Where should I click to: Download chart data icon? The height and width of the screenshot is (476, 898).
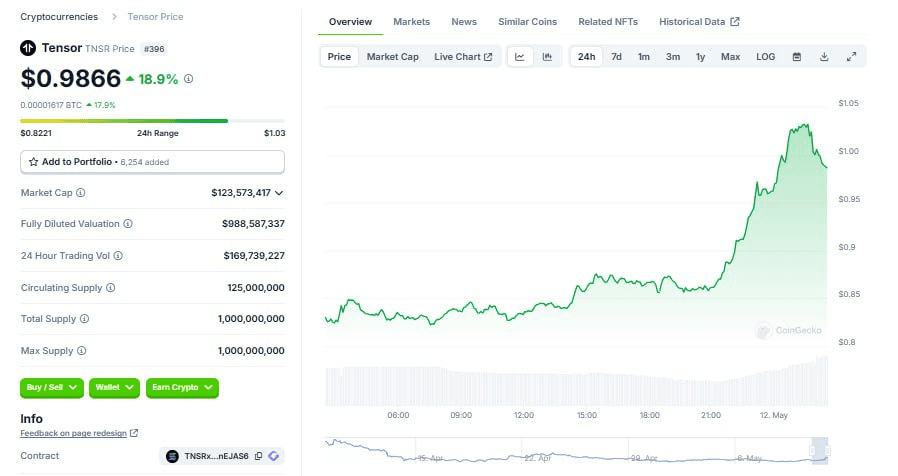[824, 57]
